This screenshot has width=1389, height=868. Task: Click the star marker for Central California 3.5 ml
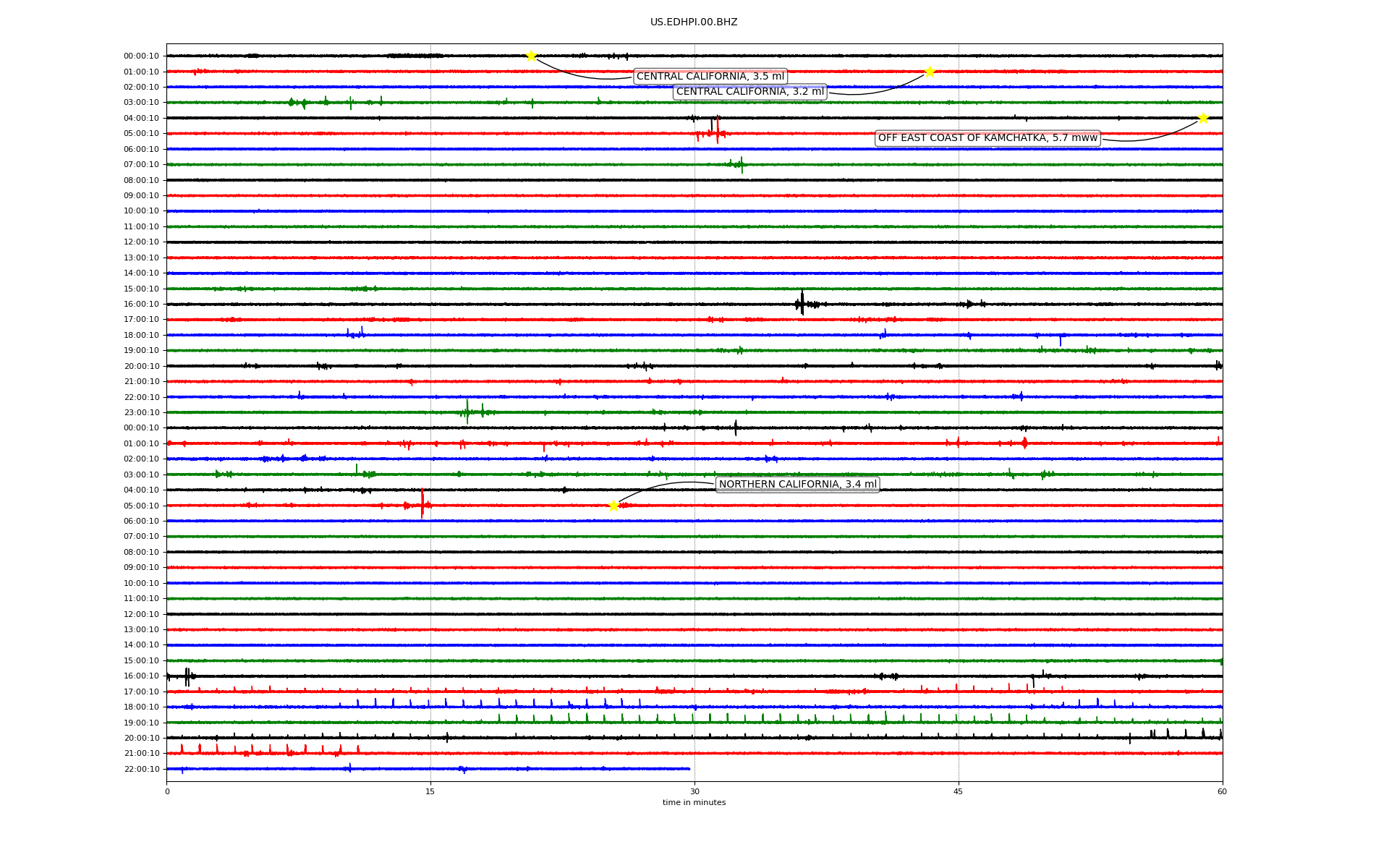coord(531,56)
